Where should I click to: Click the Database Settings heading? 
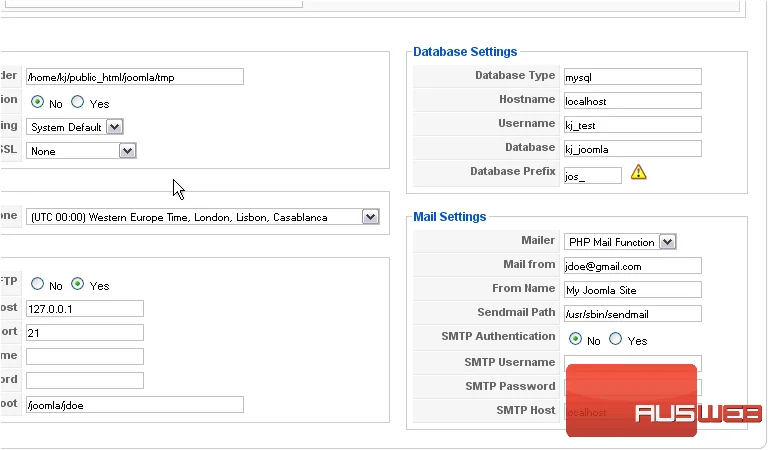coord(465,51)
